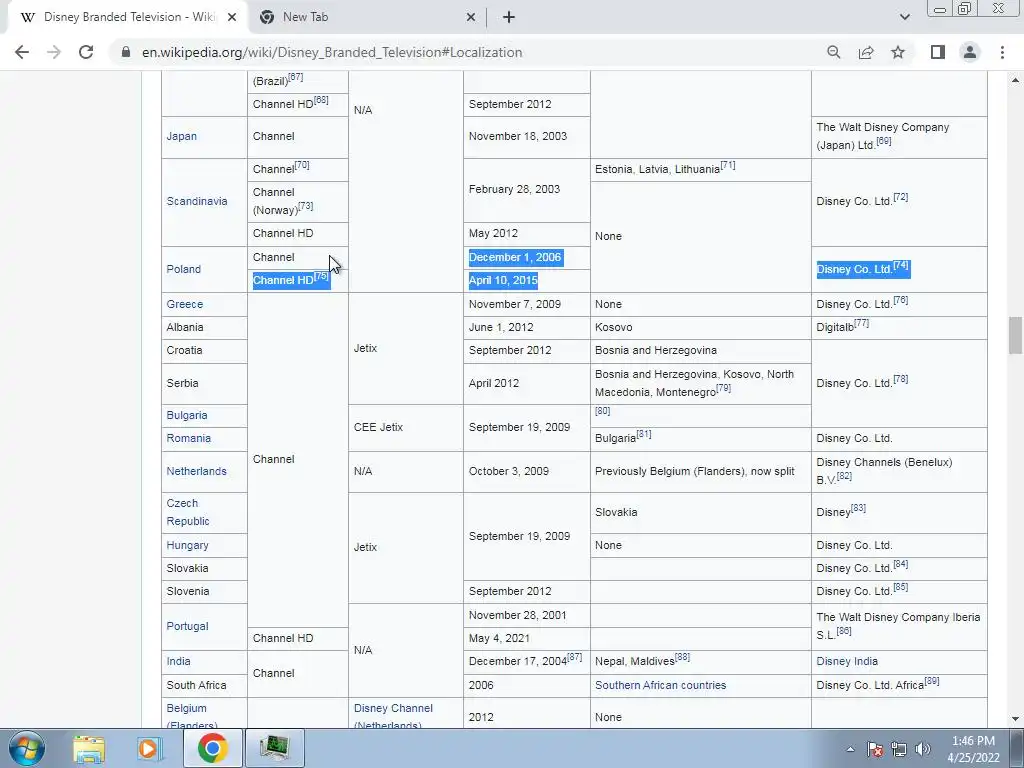Go back to the previous page
Screen dimensions: 1024x768
[x=22, y=52]
